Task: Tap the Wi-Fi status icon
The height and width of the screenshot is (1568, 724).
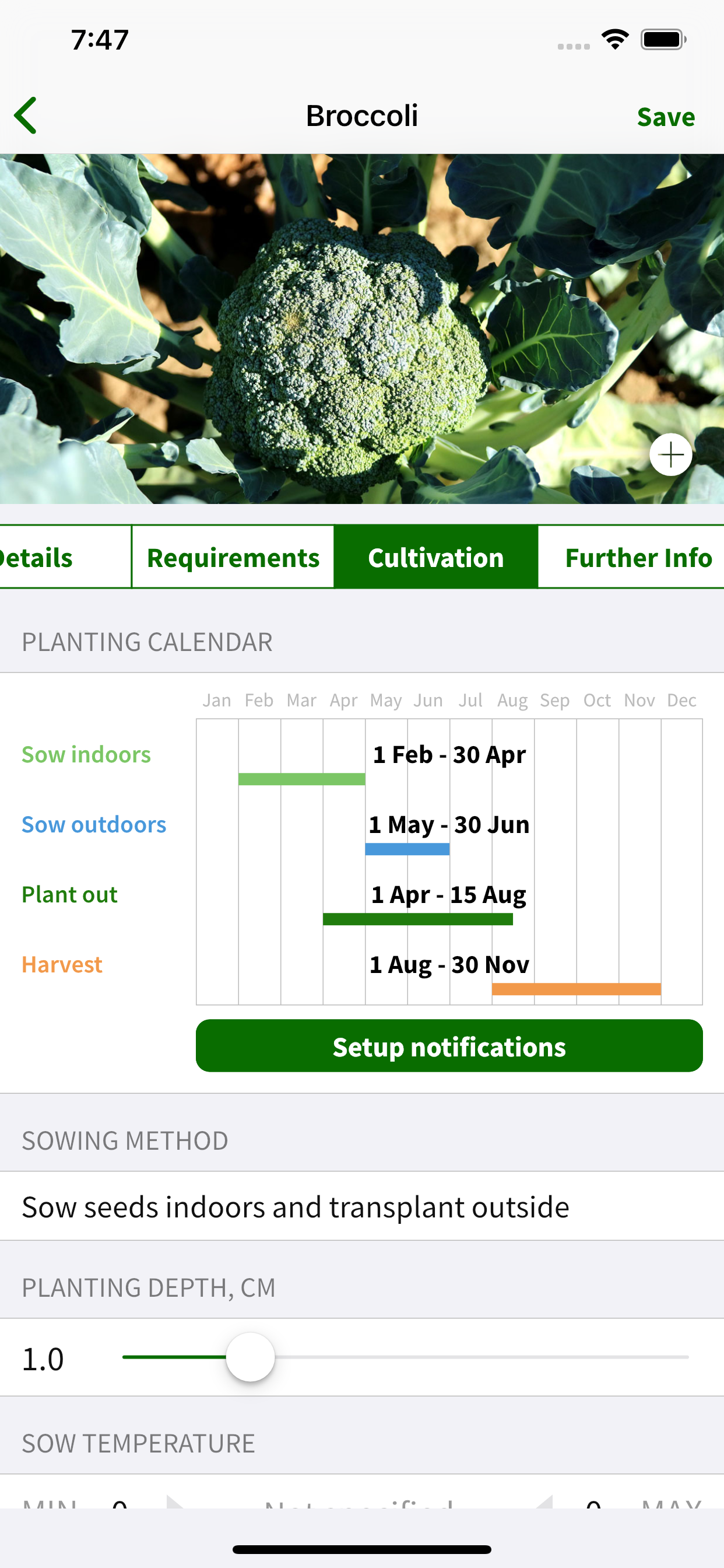Action: 614,40
